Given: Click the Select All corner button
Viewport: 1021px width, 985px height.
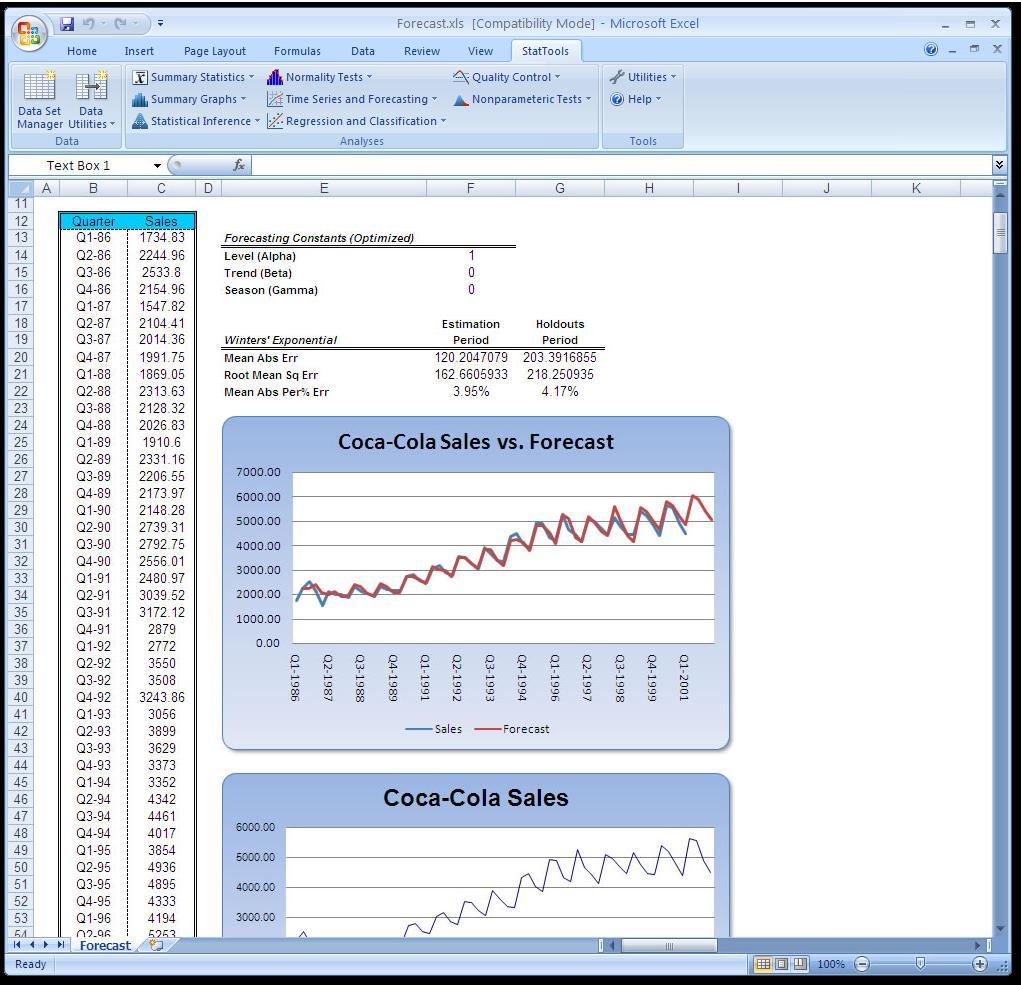Looking at the screenshot, I should 21,189.
